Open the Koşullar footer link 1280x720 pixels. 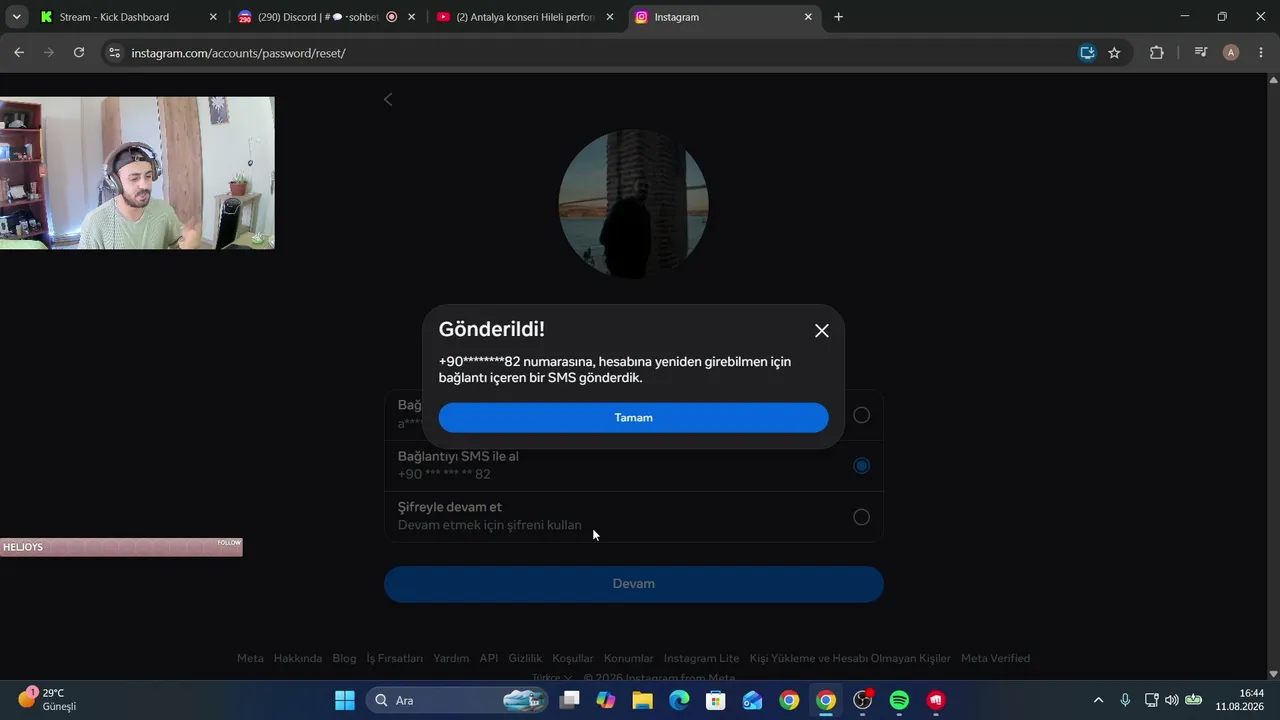573,658
